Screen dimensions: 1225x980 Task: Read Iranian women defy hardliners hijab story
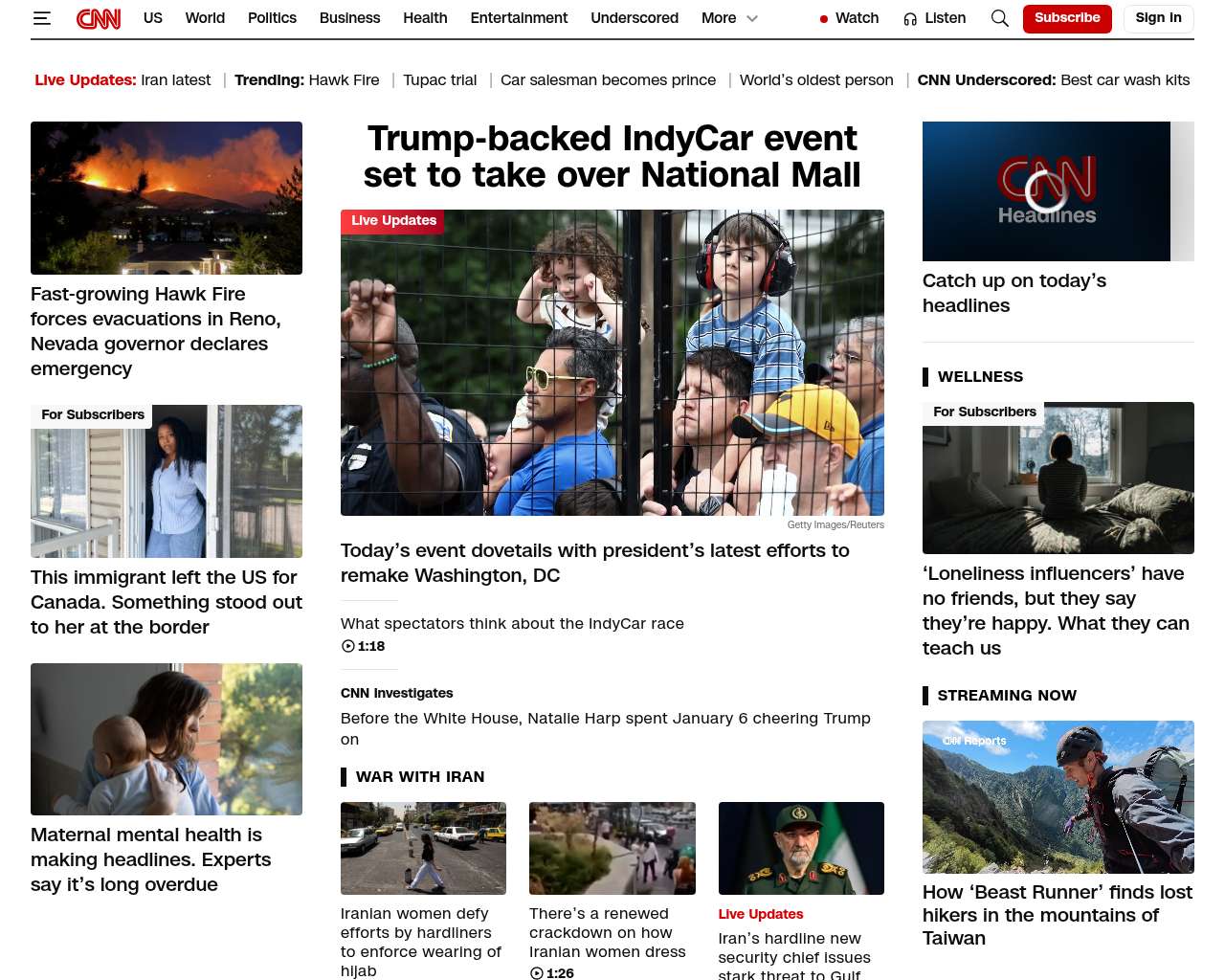pos(421,942)
